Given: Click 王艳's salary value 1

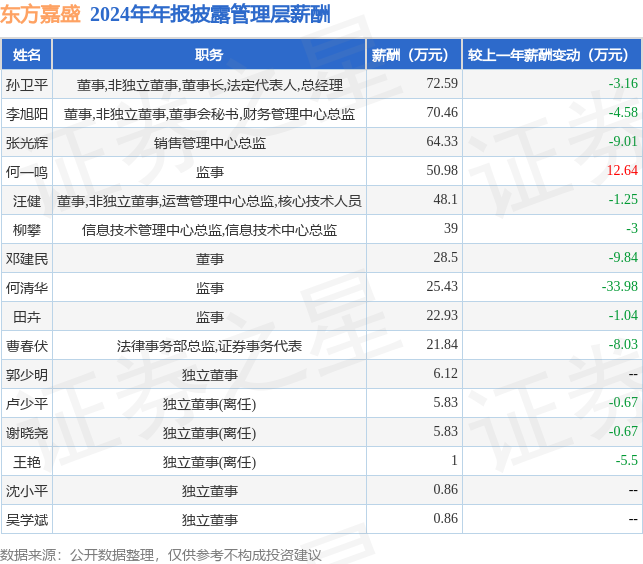Looking at the screenshot, I should [x=454, y=460].
